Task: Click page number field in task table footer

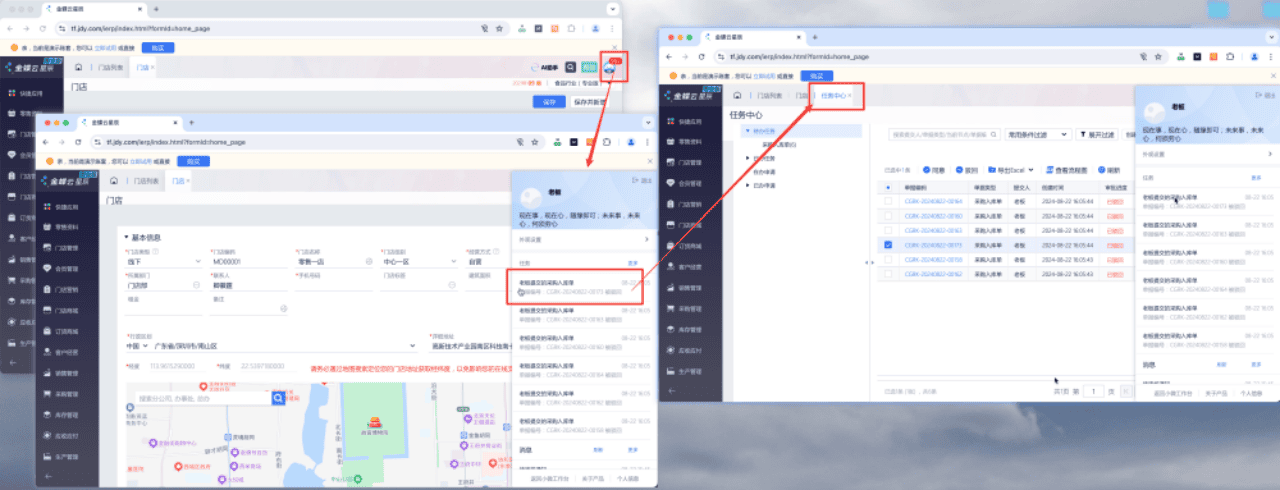Action: [1095, 391]
